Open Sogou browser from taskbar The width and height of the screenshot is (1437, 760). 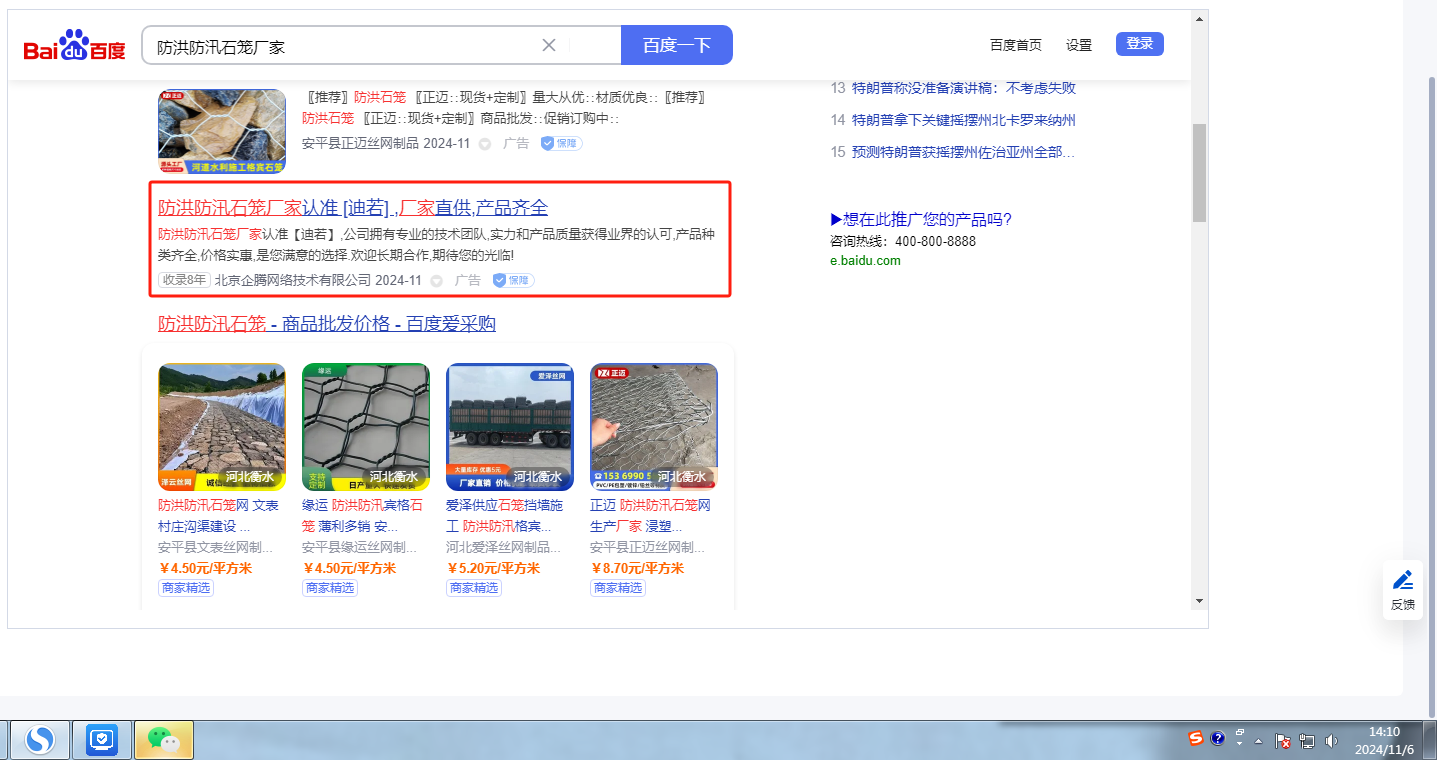[40, 740]
